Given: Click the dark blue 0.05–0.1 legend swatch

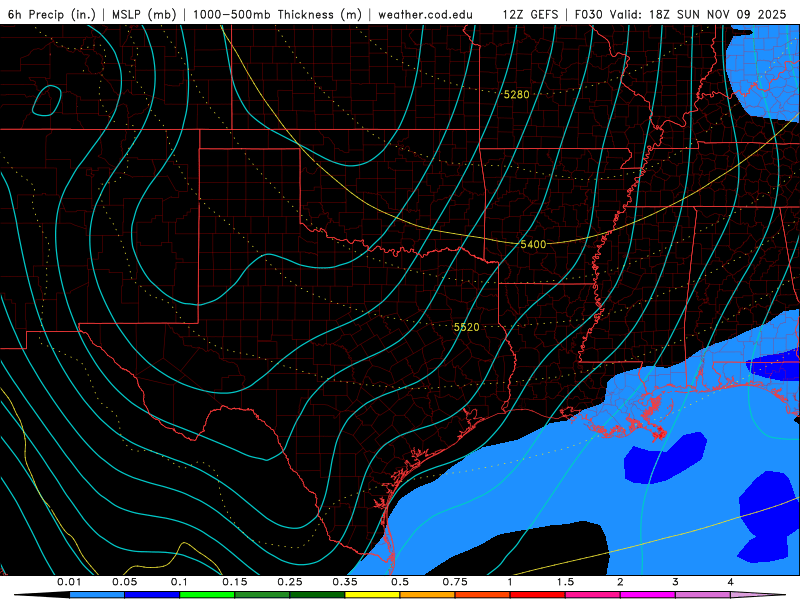Looking at the screenshot, I should [x=152, y=595].
